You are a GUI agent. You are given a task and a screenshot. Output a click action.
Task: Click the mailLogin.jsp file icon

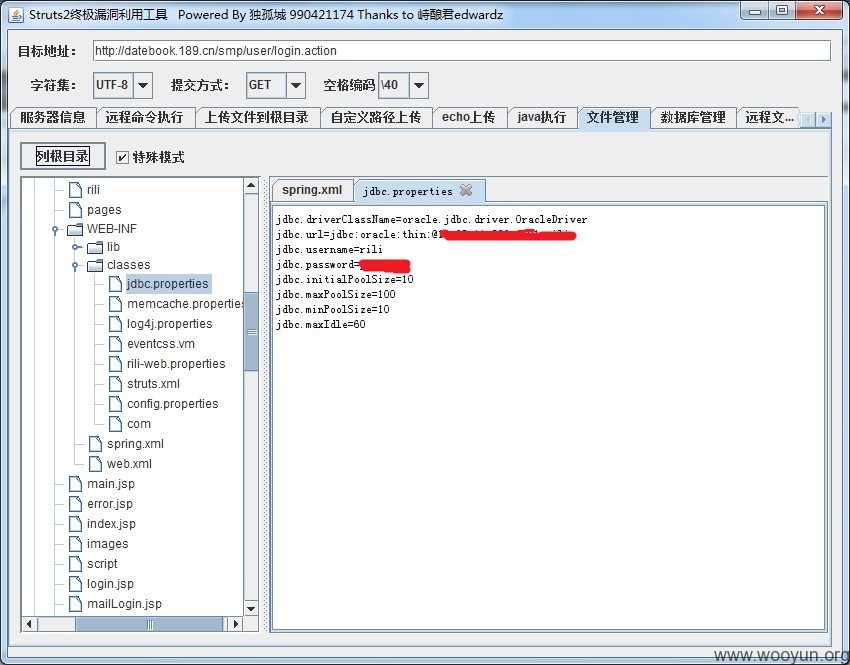pos(75,604)
